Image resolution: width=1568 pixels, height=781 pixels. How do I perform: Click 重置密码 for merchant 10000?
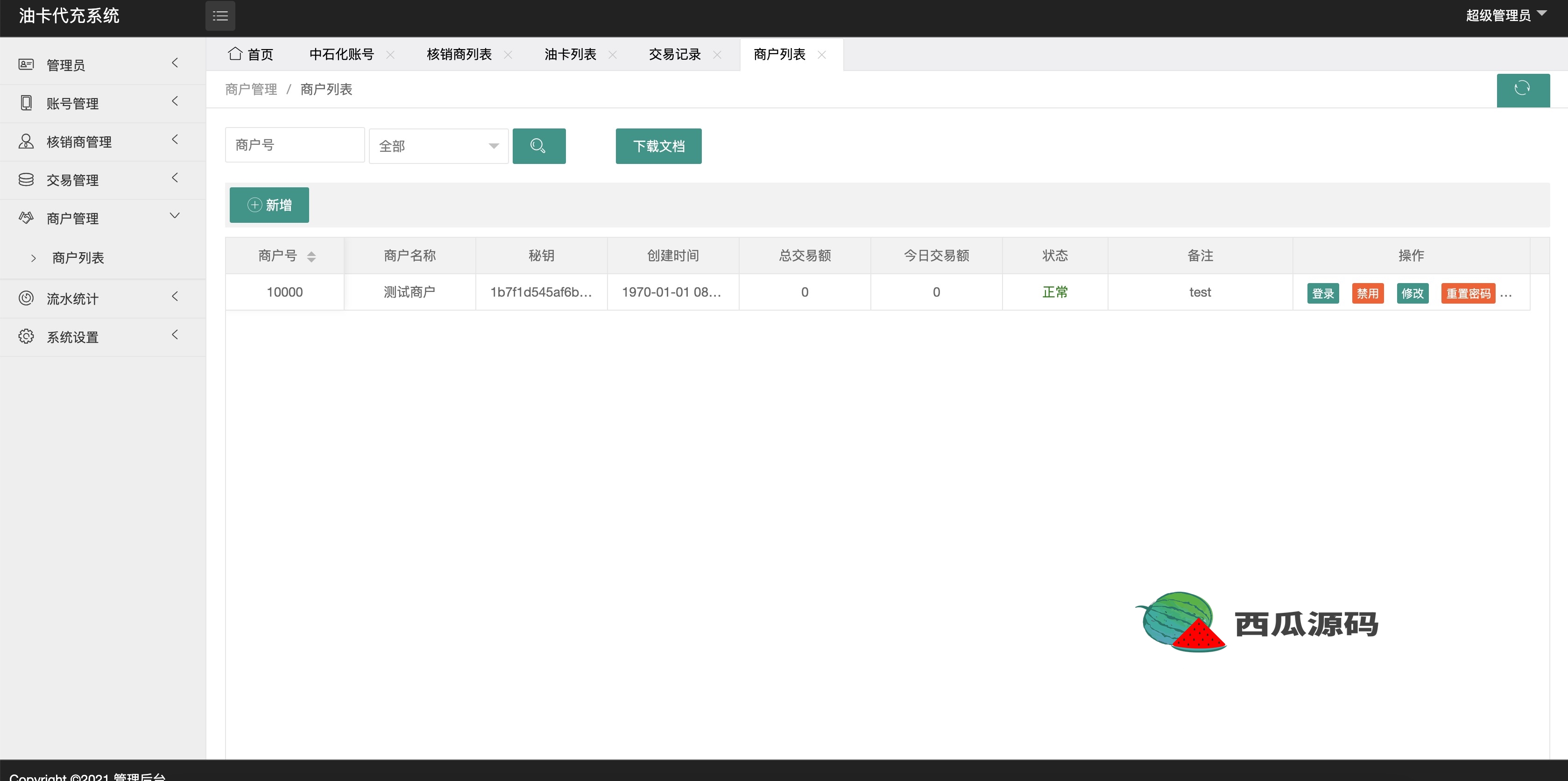[x=1468, y=293]
